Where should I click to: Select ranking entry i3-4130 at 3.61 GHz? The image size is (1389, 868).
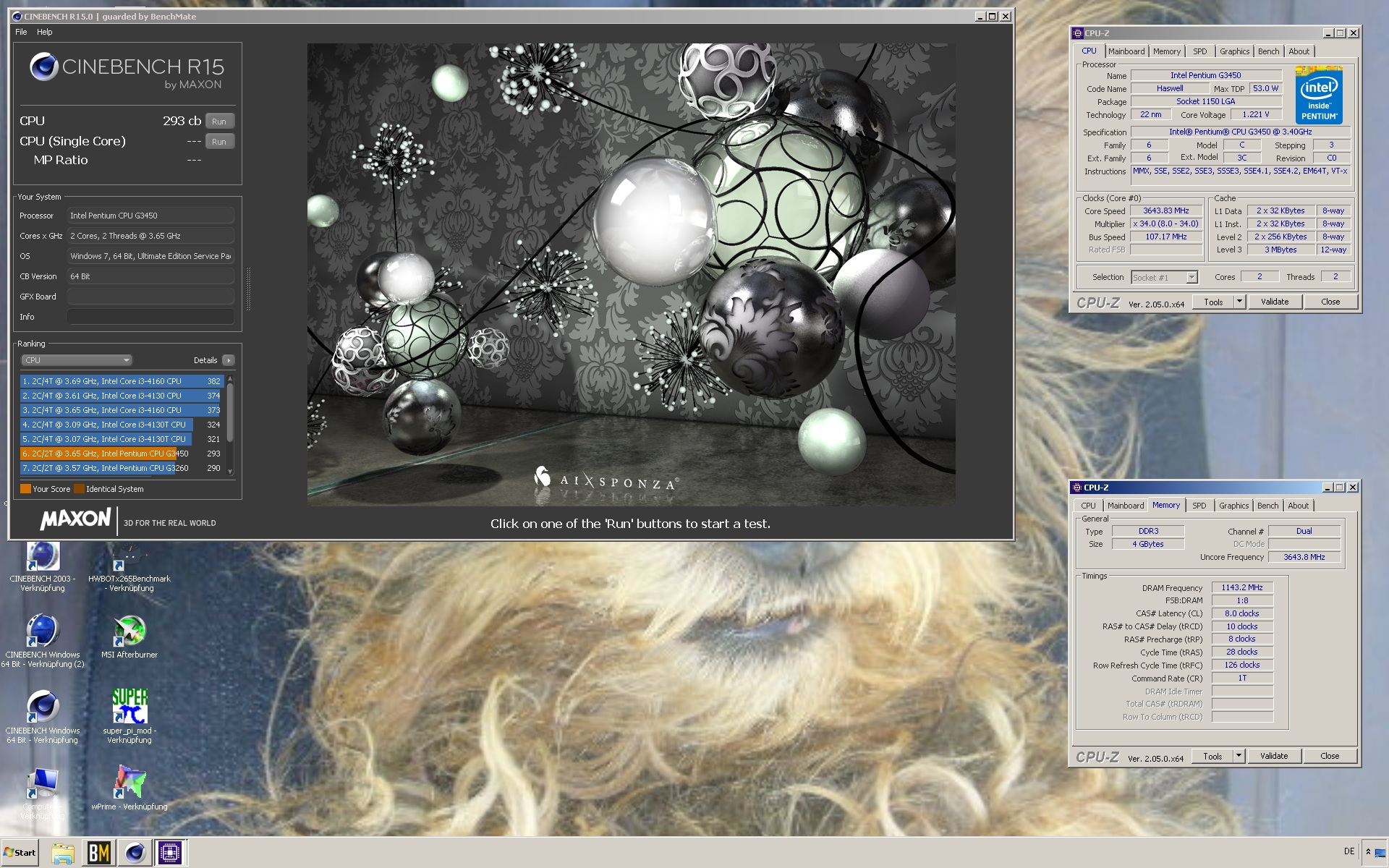122,396
